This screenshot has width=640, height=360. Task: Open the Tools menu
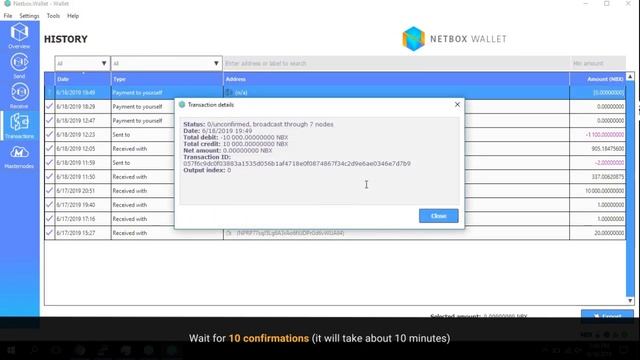(53, 16)
